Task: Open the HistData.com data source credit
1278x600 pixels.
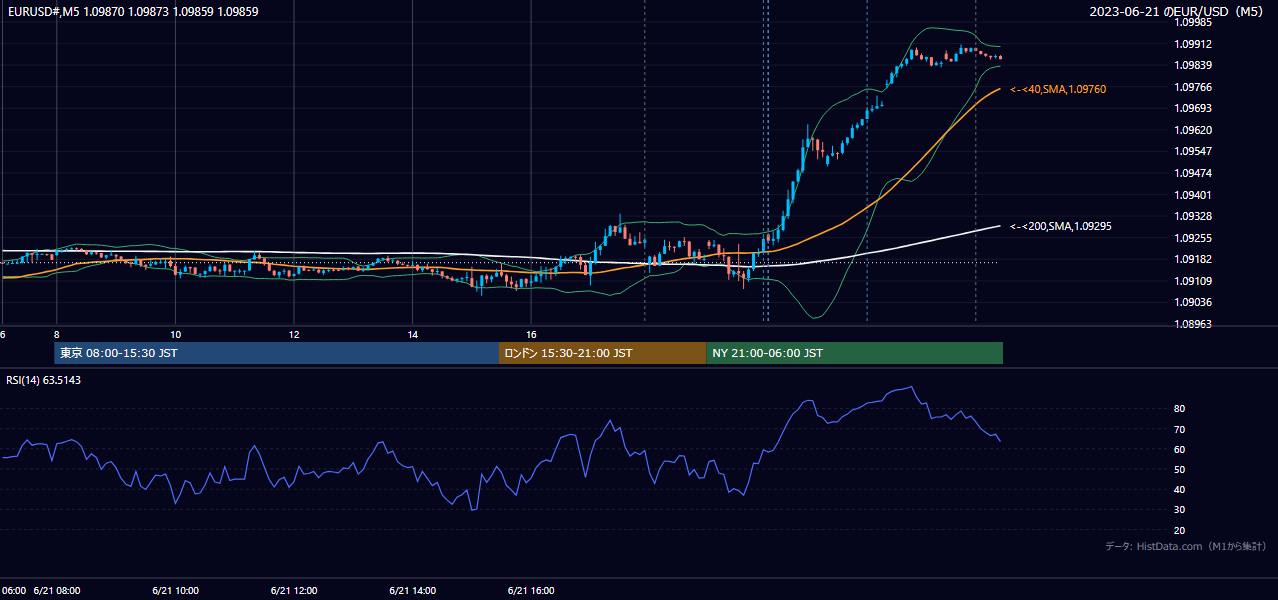Action: click(1186, 546)
